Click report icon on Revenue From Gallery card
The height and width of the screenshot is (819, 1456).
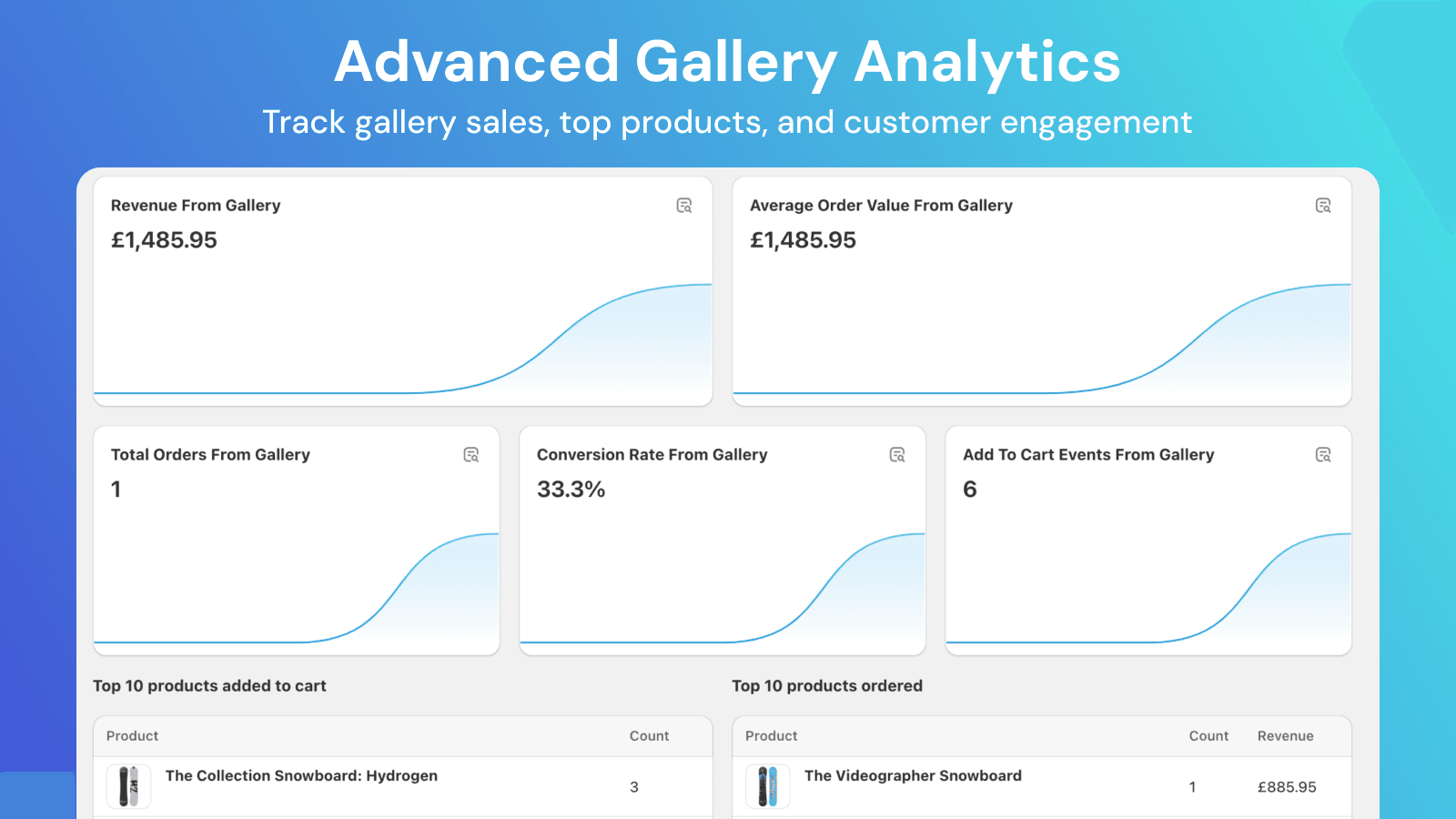pos(684,206)
